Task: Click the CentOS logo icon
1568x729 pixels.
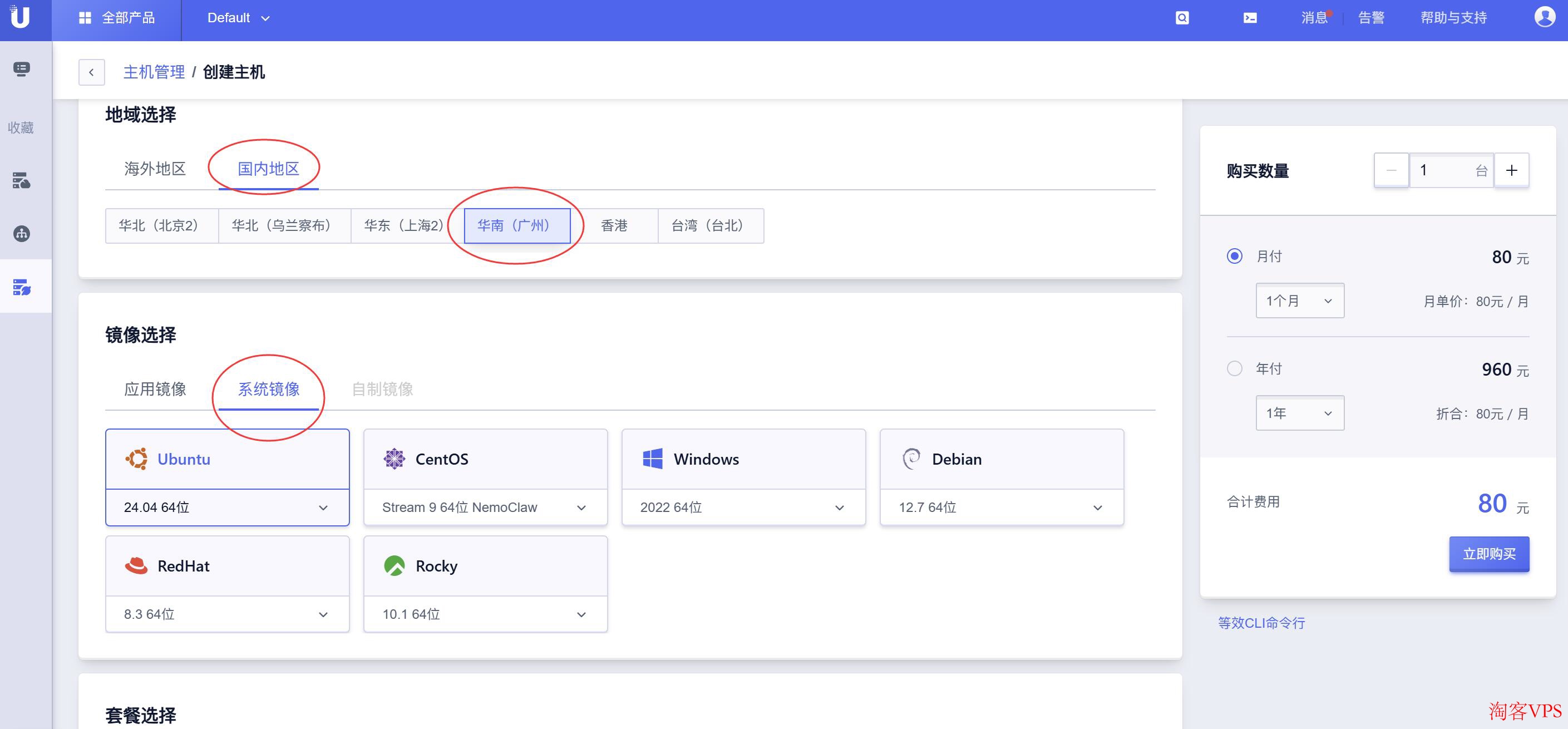Action: (x=395, y=459)
